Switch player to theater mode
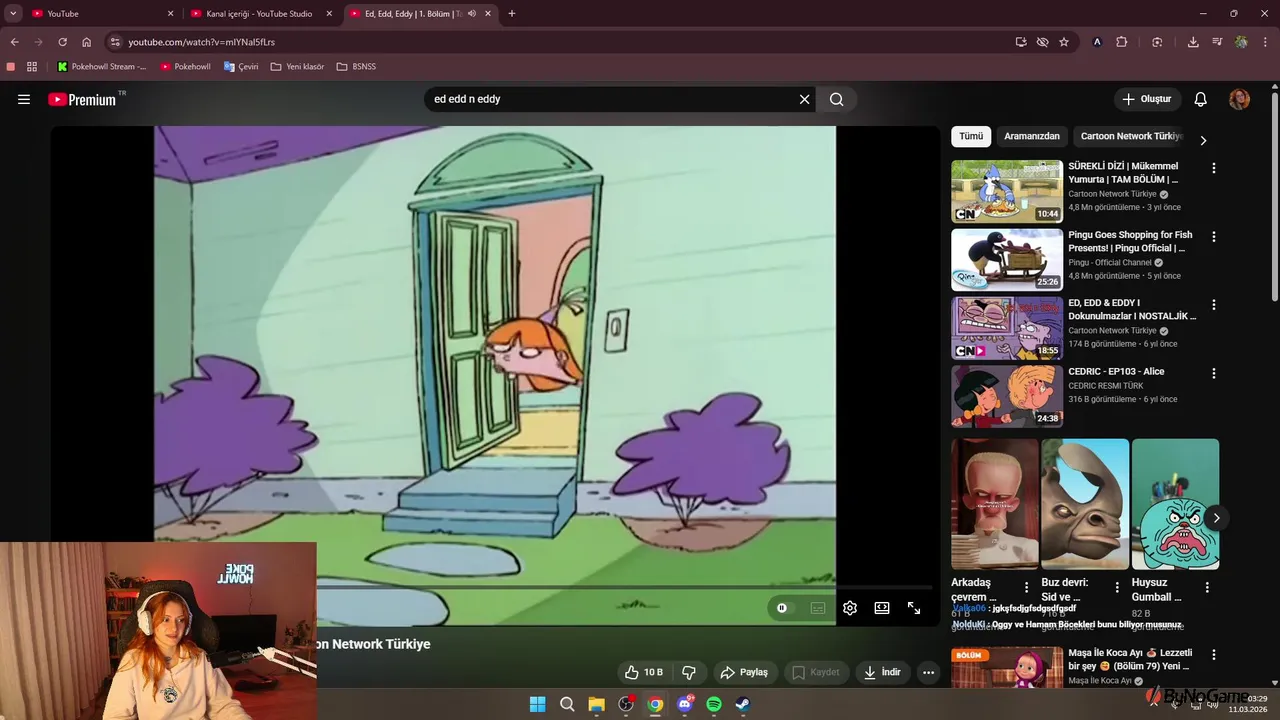1280x720 pixels. point(882,608)
